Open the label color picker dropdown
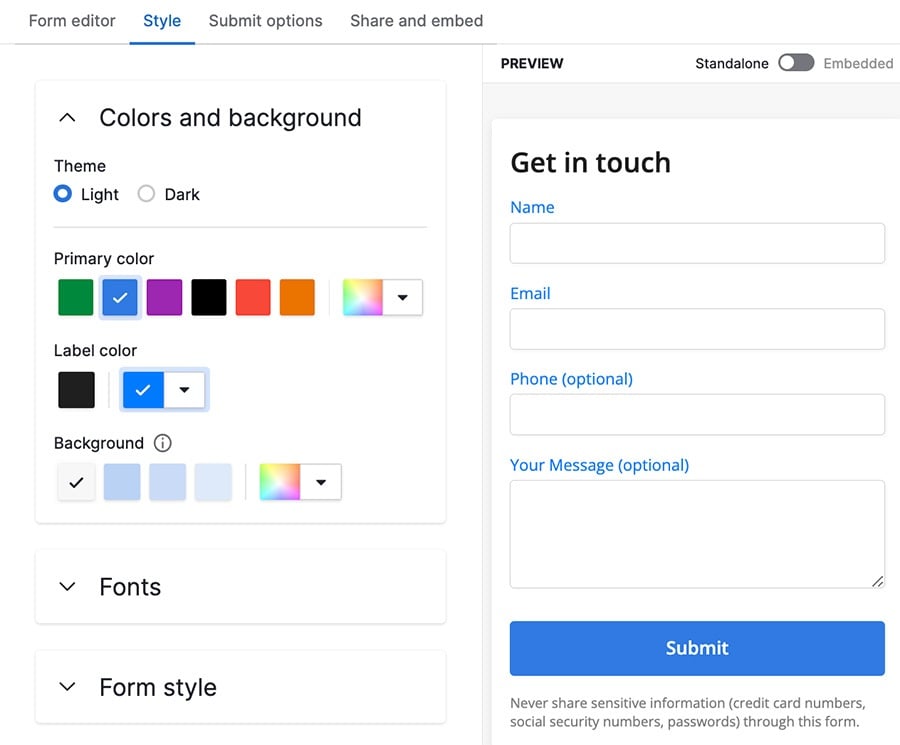The width and height of the screenshot is (900, 745). point(182,389)
